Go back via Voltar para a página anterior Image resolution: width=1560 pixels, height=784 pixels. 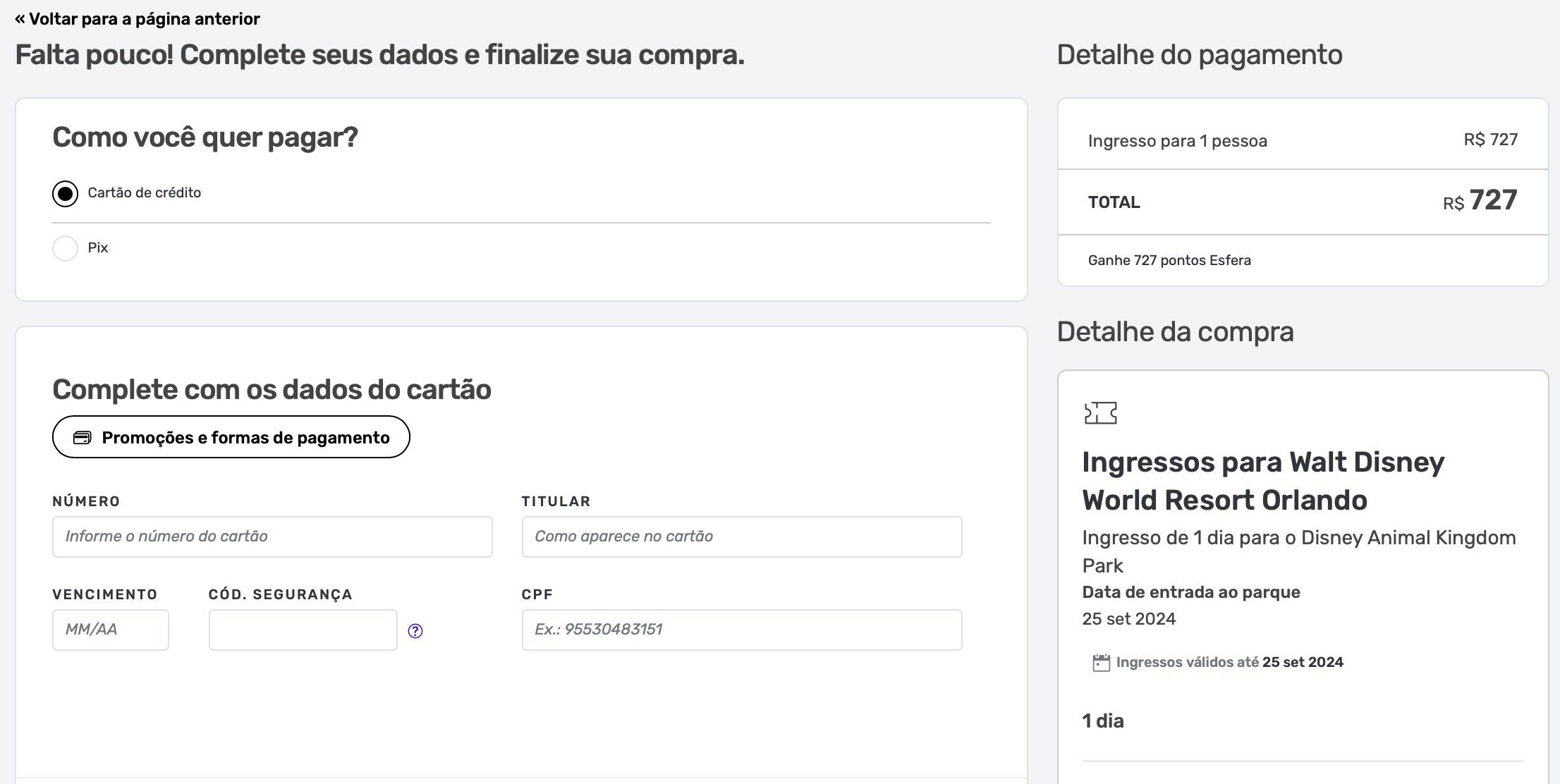click(x=138, y=19)
